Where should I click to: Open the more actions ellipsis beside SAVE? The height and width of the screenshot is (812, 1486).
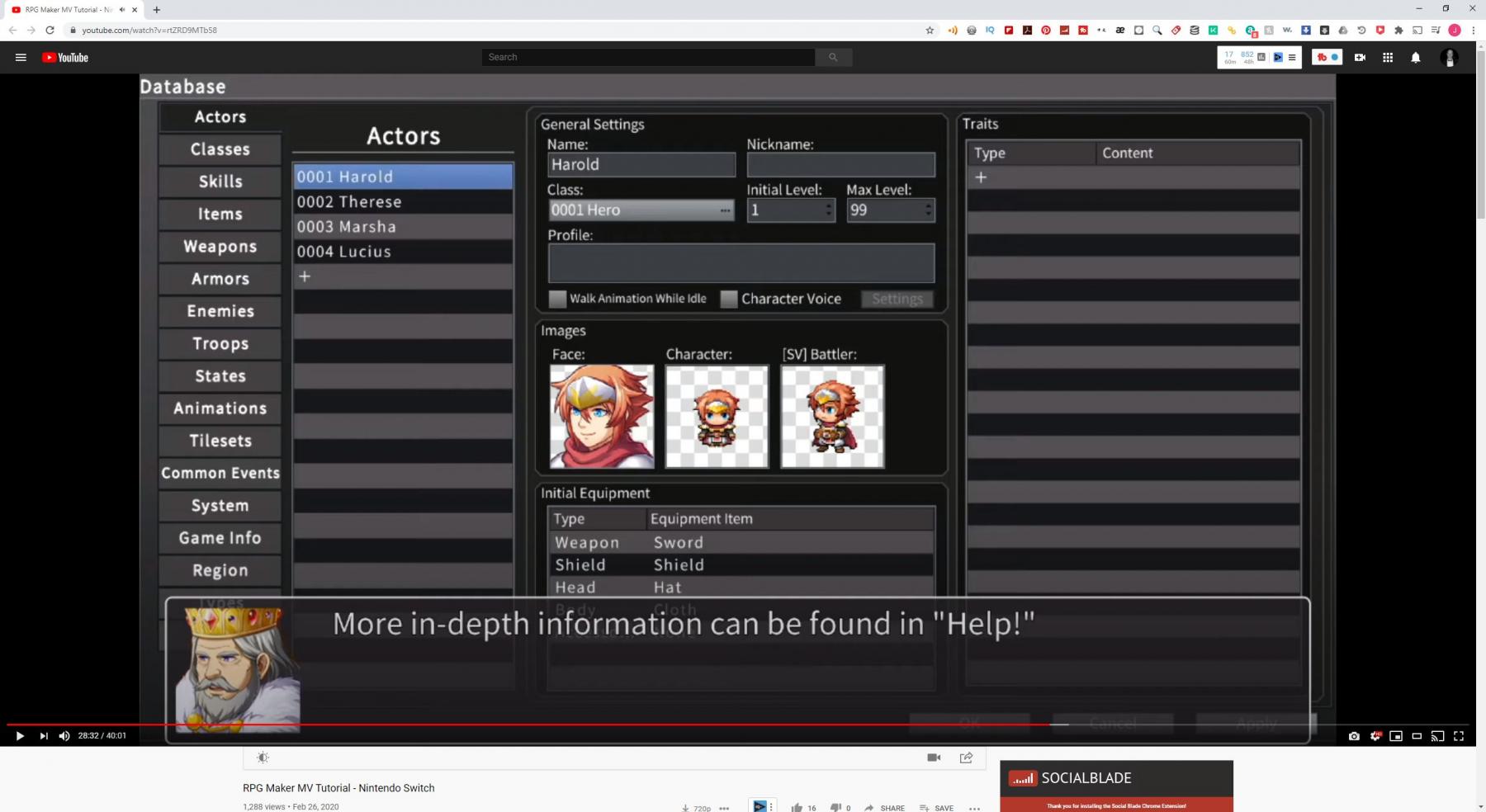coord(974,808)
